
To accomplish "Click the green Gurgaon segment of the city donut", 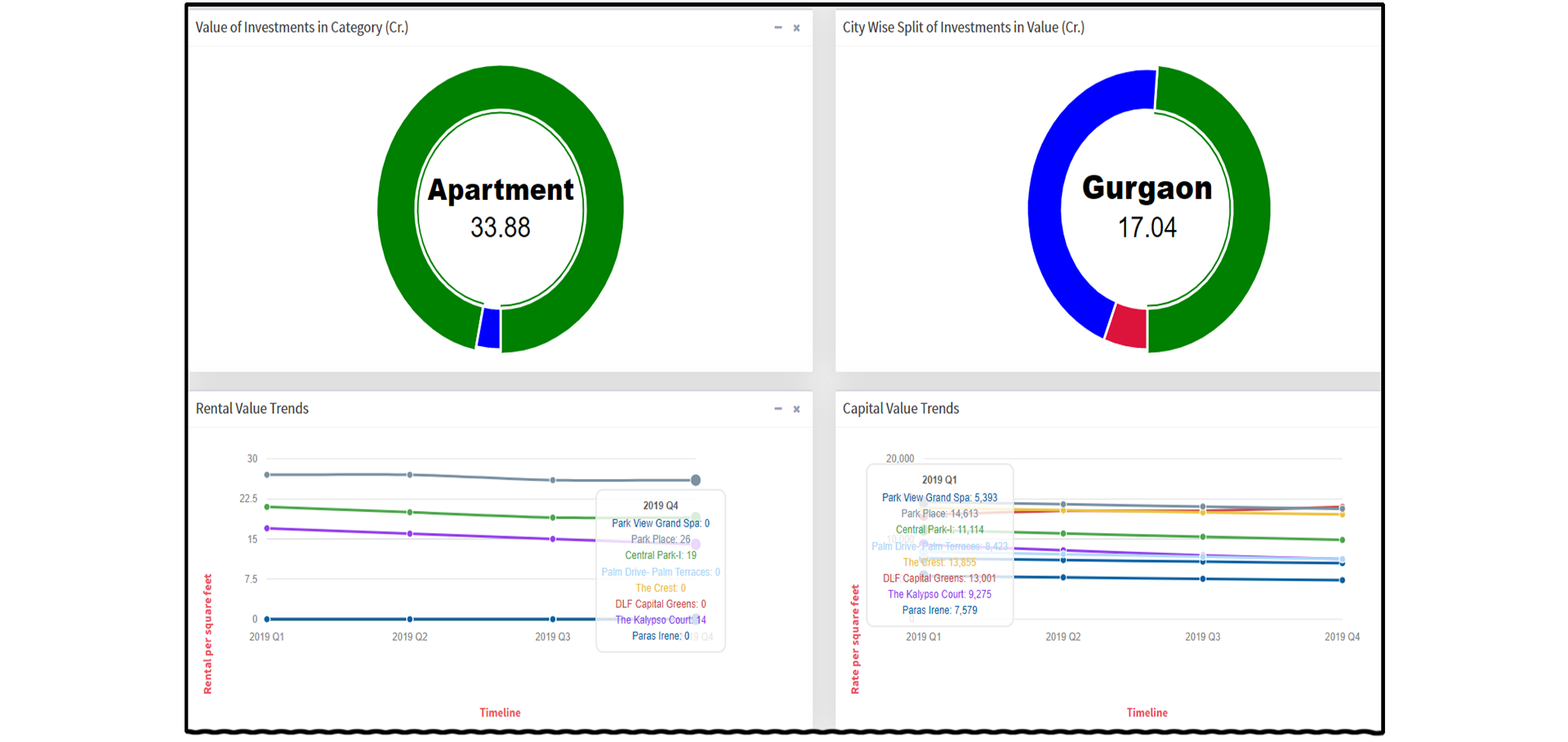I will pyautogui.click(x=1249, y=209).
